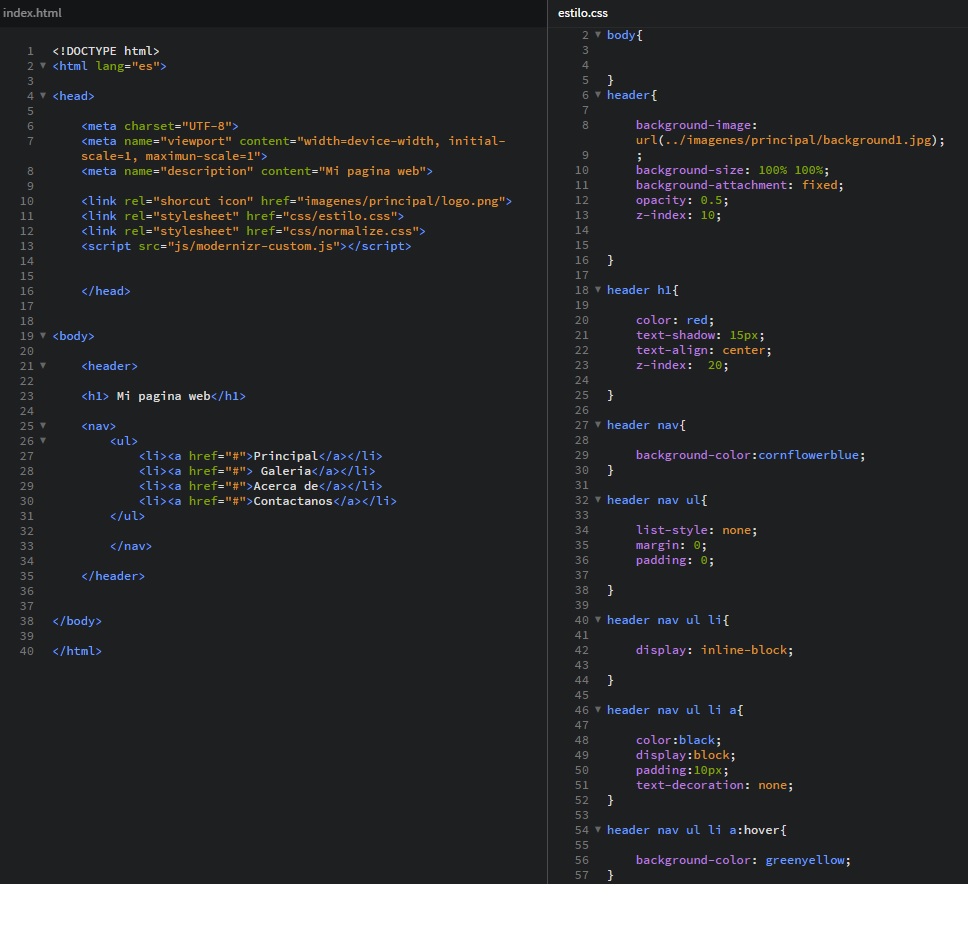Click the text-decoration none declaration
This screenshot has height=932, width=968.
[714, 784]
